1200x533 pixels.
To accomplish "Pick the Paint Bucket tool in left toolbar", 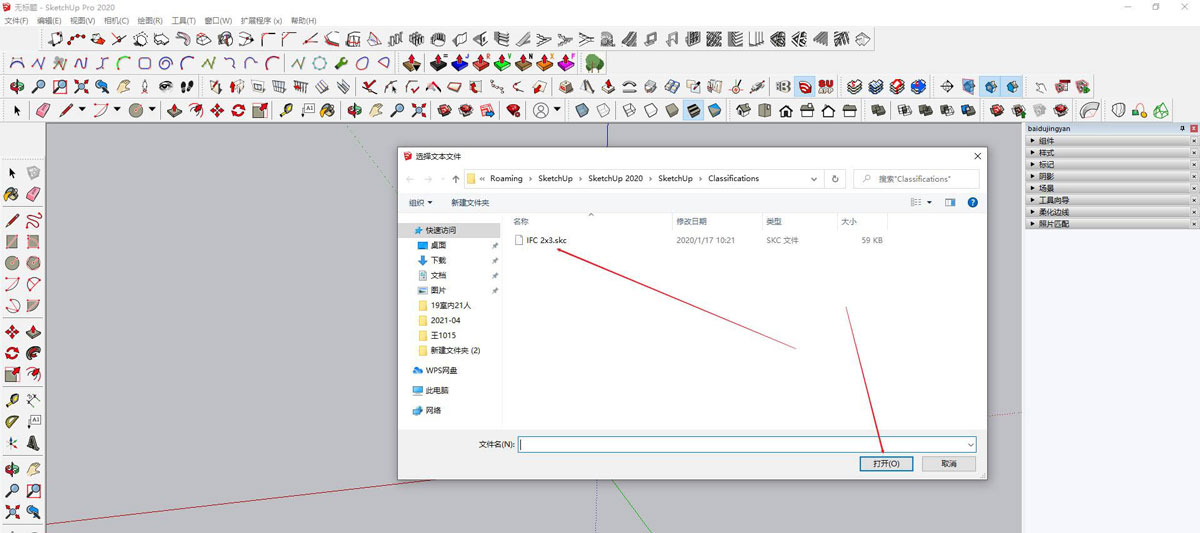I will coord(12,194).
